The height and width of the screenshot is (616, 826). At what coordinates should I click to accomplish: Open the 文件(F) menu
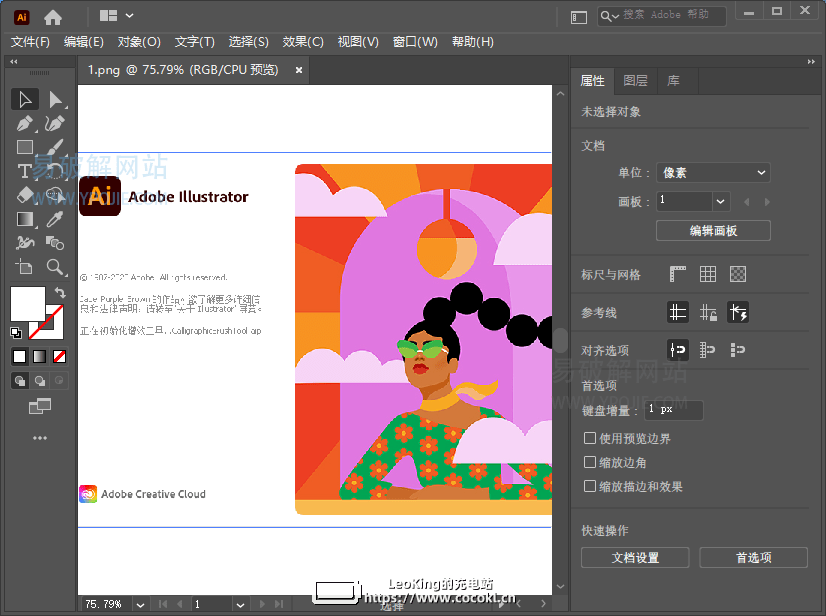[x=31, y=42]
